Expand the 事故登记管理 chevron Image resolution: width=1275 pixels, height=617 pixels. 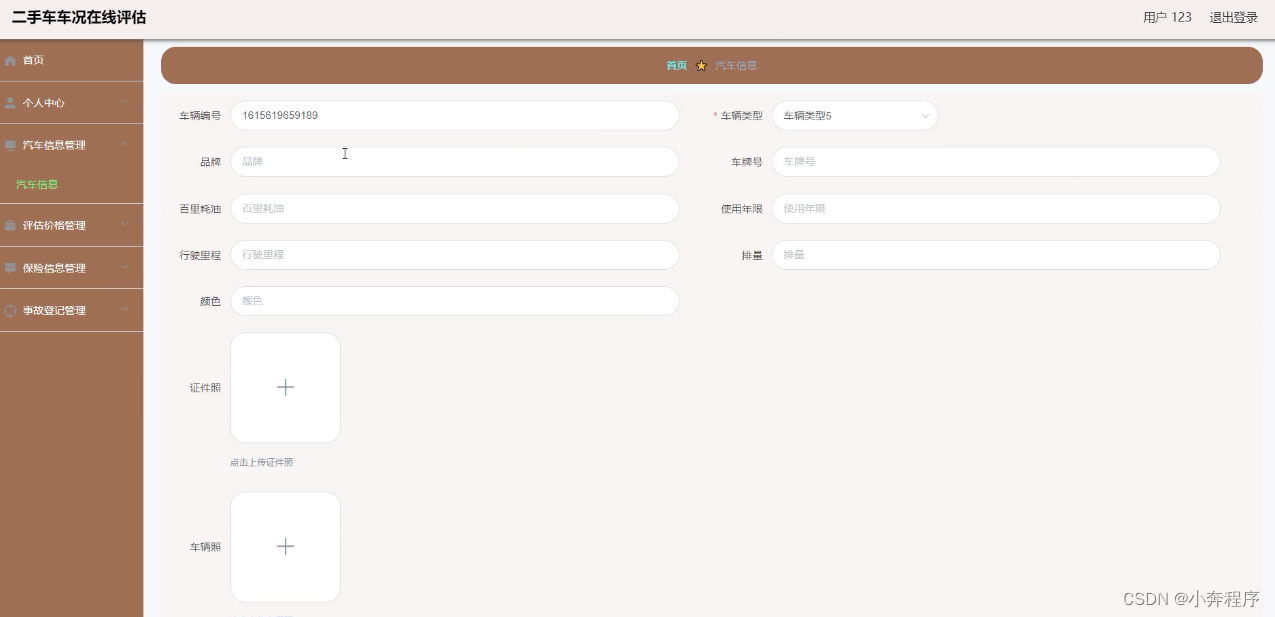pos(125,310)
